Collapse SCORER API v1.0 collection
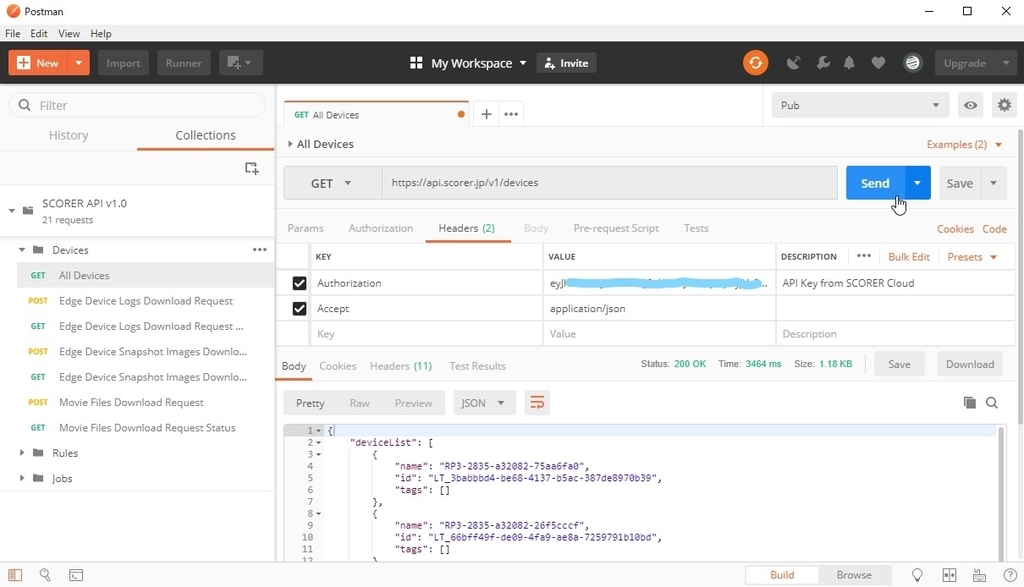 (12, 210)
